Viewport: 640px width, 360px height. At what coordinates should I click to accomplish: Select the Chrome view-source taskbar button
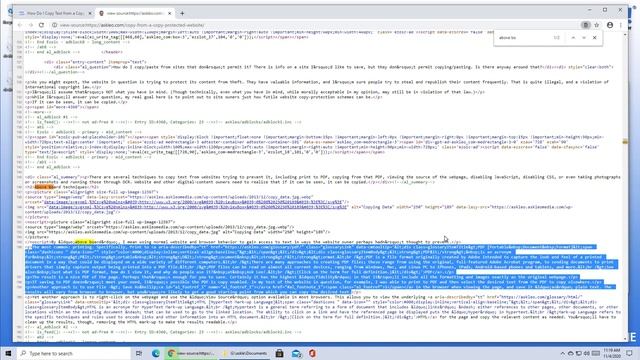coord(192,353)
